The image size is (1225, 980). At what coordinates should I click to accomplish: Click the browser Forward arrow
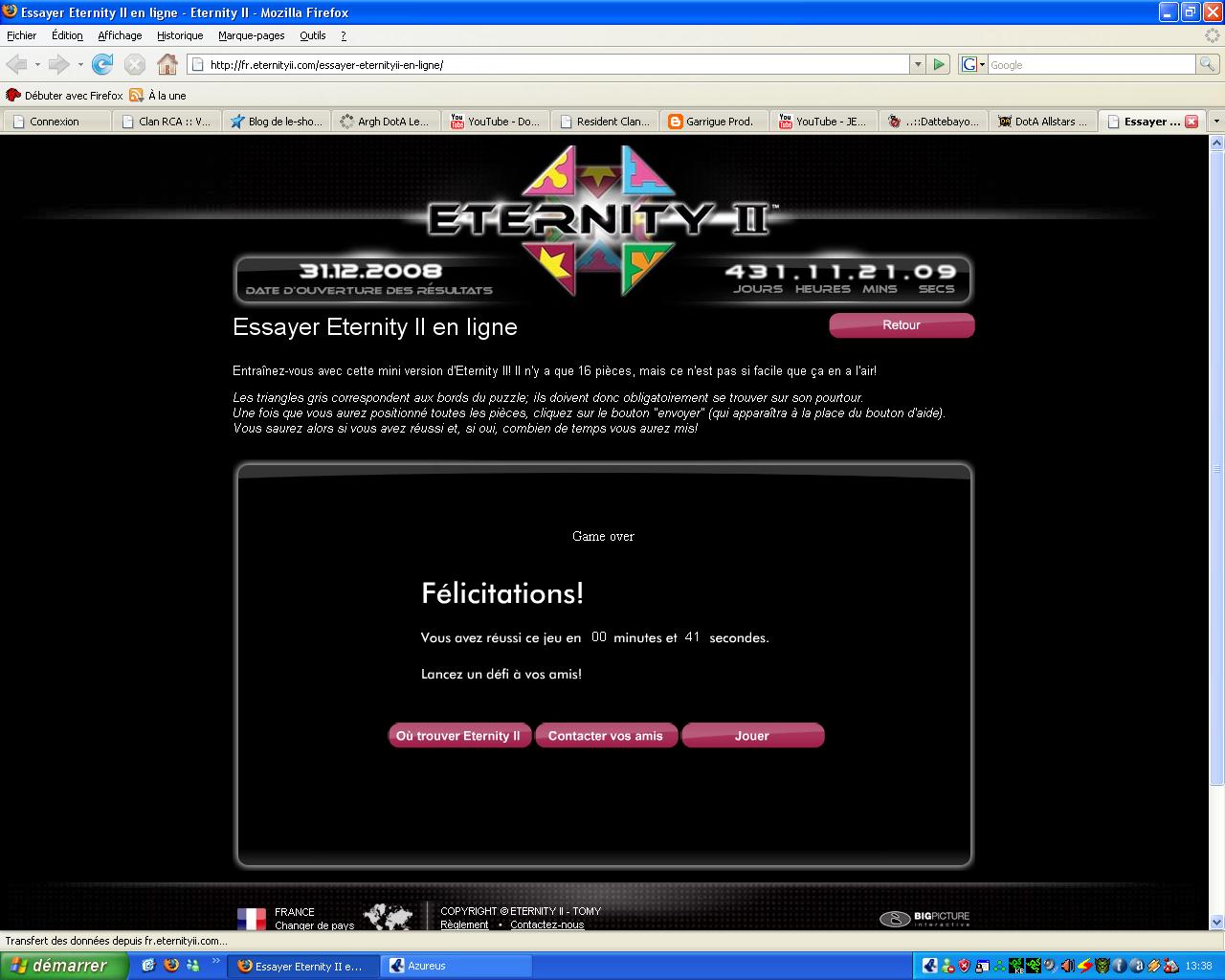pos(58,64)
